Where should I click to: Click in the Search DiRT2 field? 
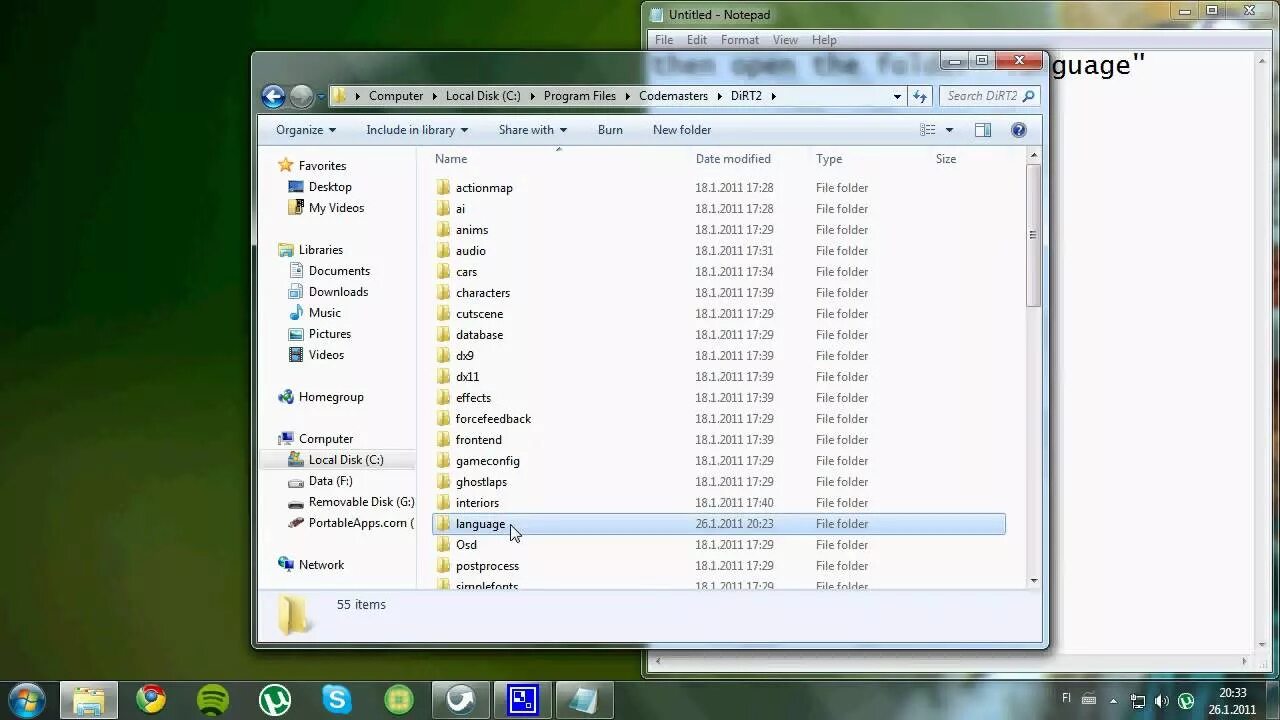pyautogui.click(x=981, y=96)
